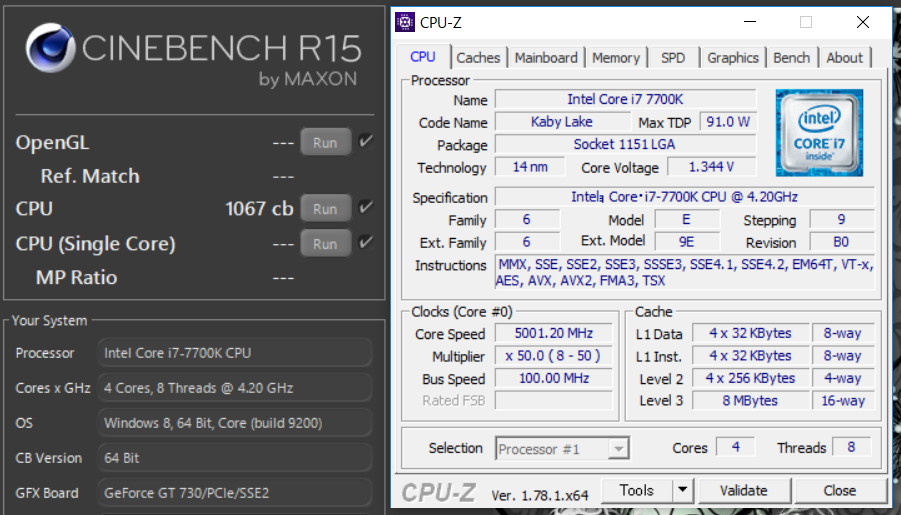Click the OS field showing Windows 8
The width and height of the screenshot is (901, 515).
[x=234, y=422]
